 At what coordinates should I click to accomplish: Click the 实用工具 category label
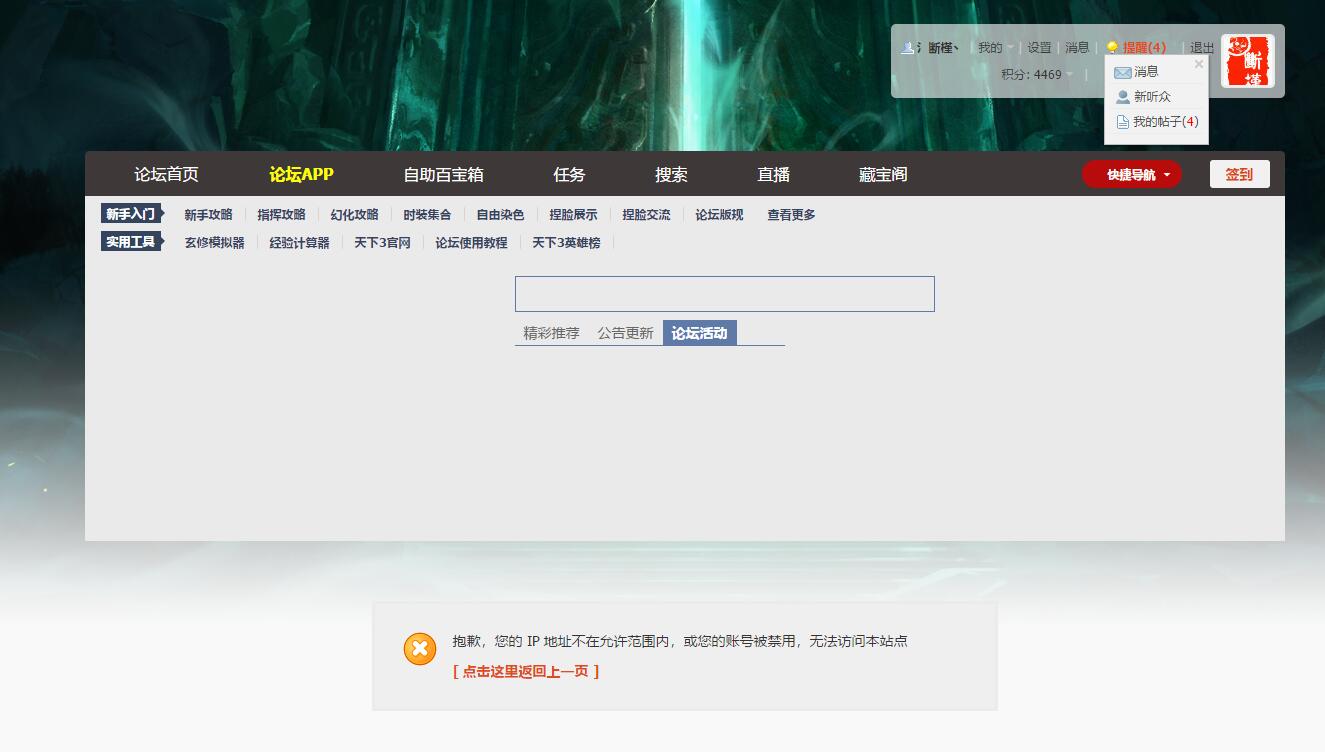tap(131, 242)
